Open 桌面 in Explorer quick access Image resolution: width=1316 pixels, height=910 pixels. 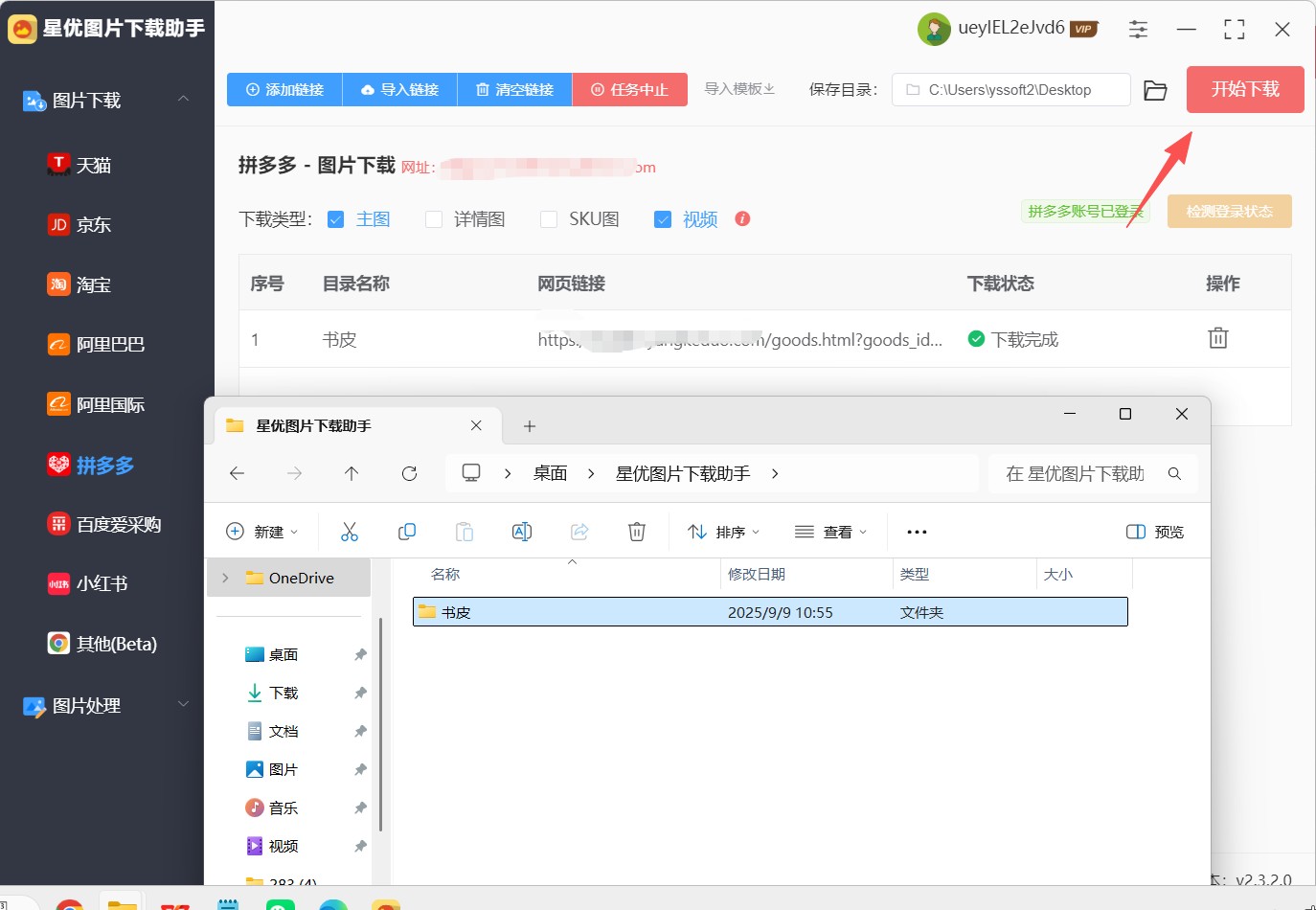coord(284,654)
